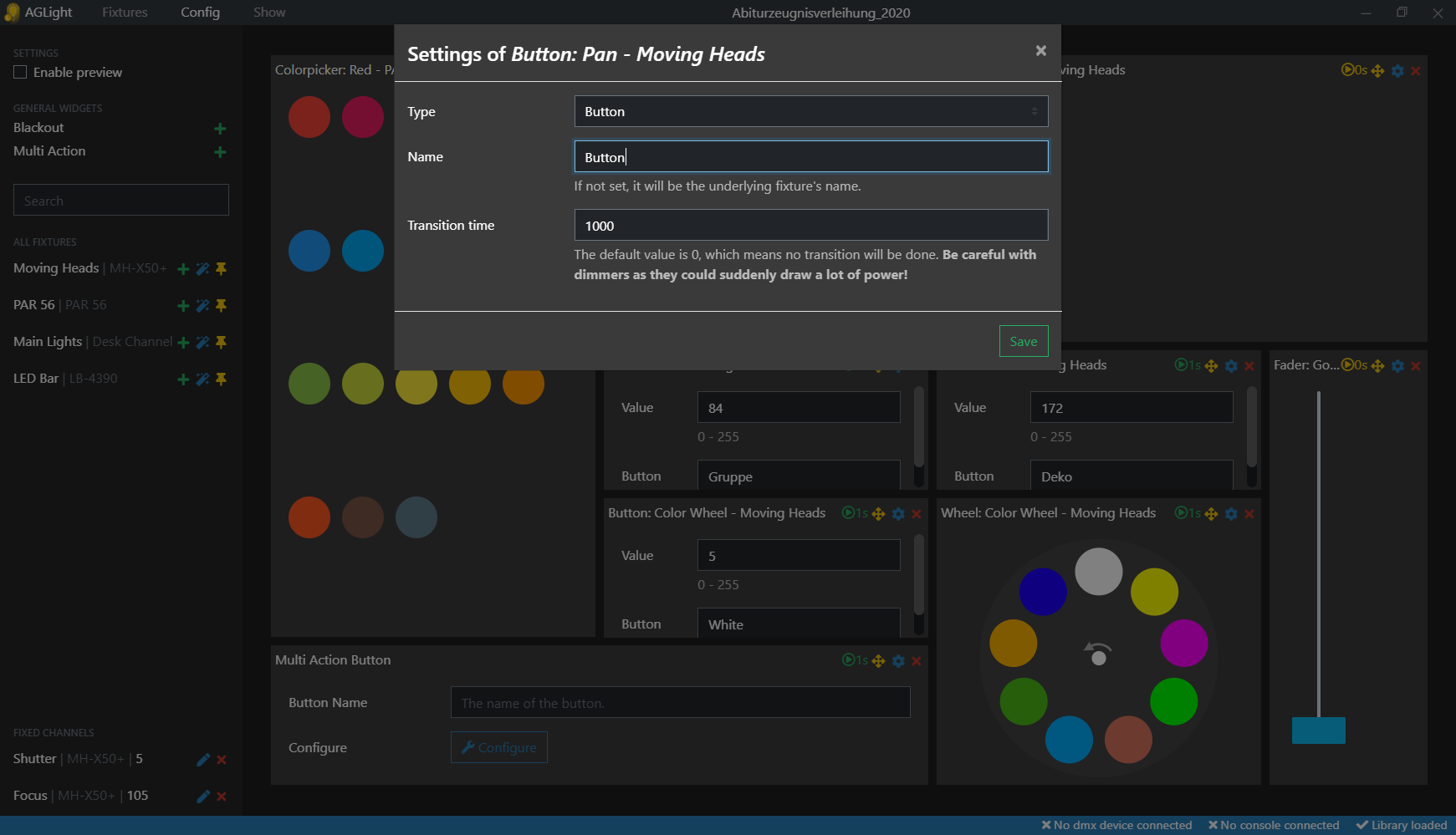Pin the LED Bar fixture
This screenshot has height=835, width=1456.
point(222,379)
